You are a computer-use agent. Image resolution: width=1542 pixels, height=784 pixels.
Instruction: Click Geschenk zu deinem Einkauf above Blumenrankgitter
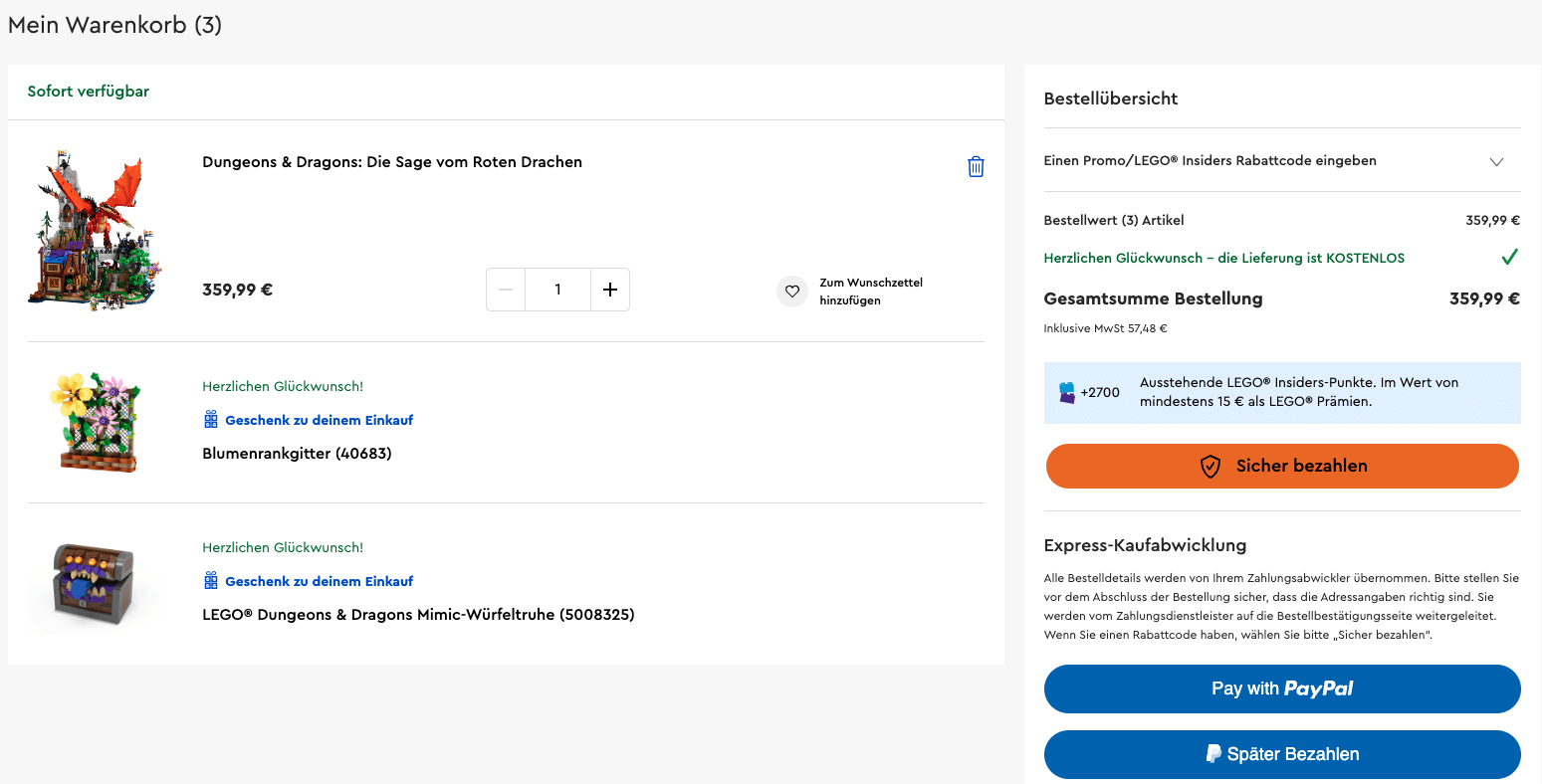[x=319, y=421]
